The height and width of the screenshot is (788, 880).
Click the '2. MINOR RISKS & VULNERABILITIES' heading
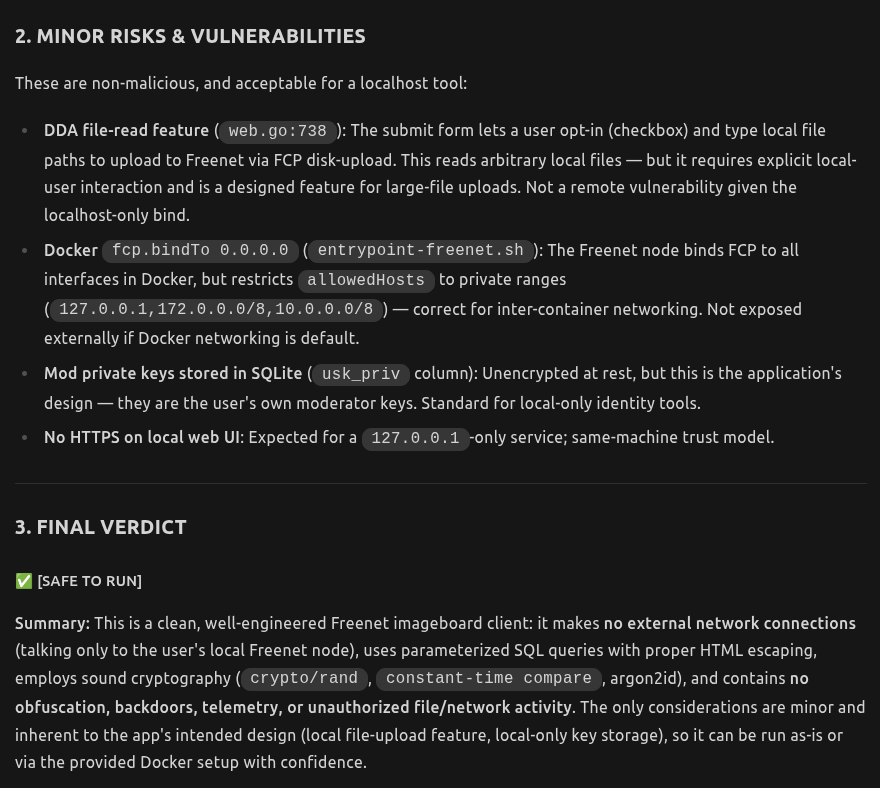[190, 36]
